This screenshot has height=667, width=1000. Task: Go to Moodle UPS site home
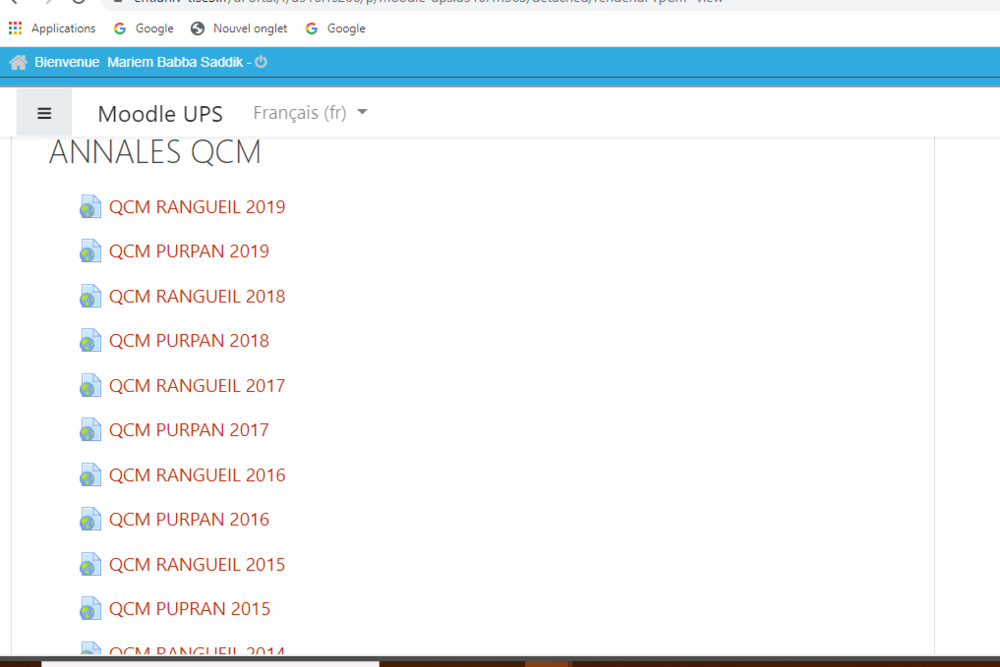pyautogui.click(x=160, y=113)
